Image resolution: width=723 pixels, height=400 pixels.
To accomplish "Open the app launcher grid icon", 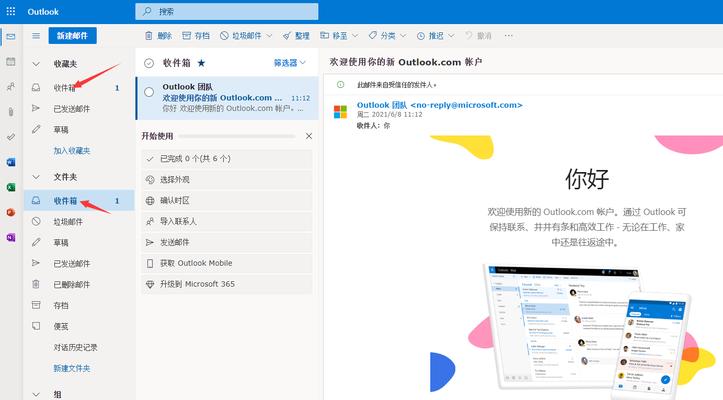I will click(11, 12).
